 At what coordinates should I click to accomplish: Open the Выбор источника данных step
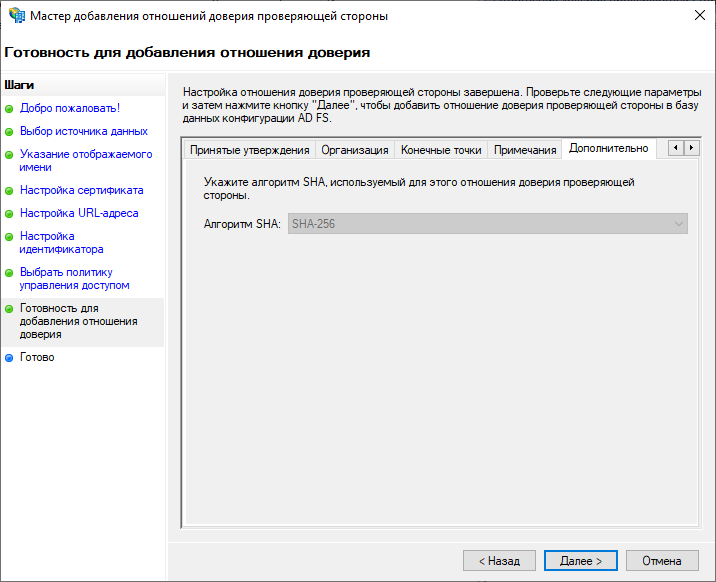[84, 131]
